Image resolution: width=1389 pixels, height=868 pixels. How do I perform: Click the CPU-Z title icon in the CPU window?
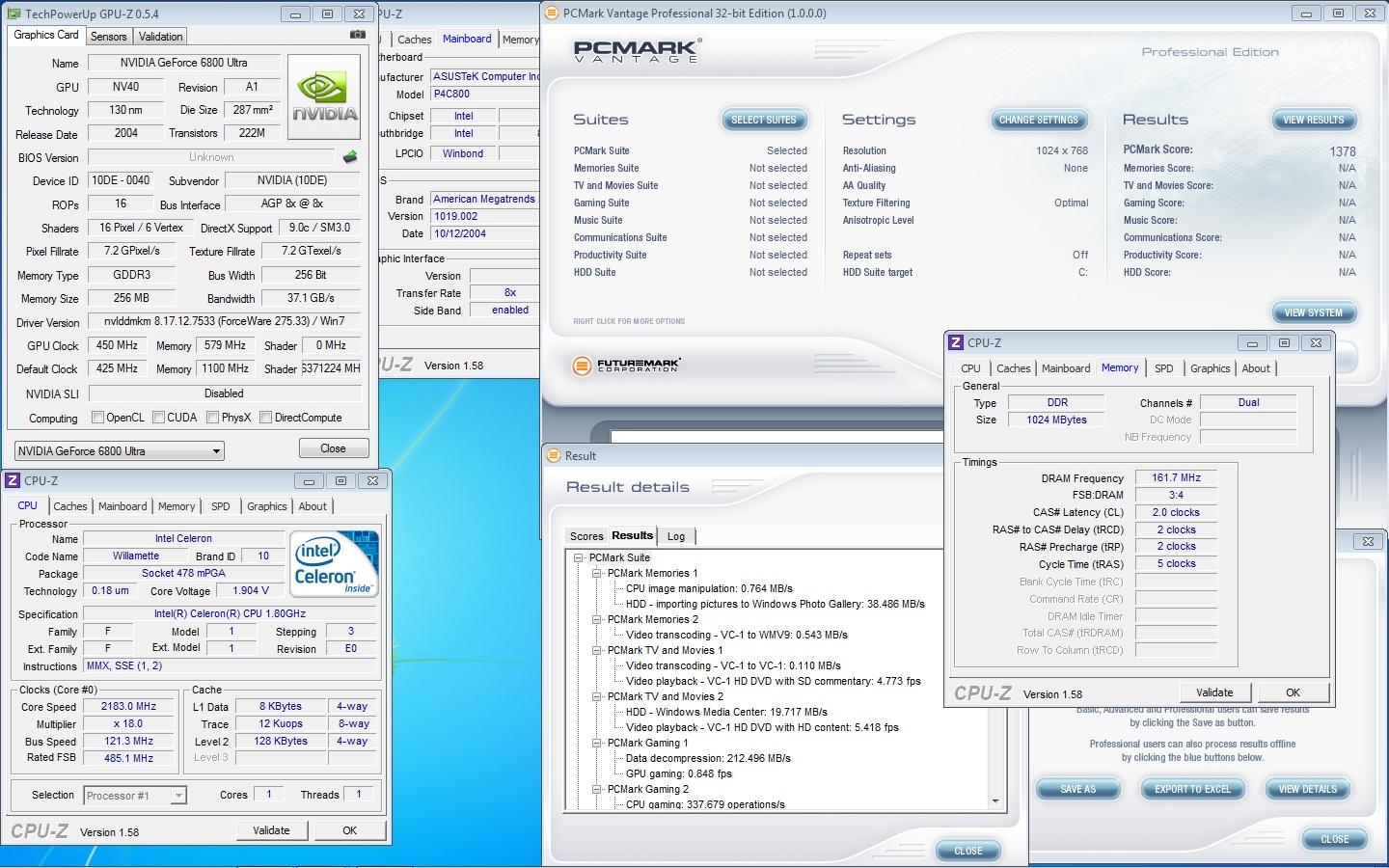tap(13, 480)
